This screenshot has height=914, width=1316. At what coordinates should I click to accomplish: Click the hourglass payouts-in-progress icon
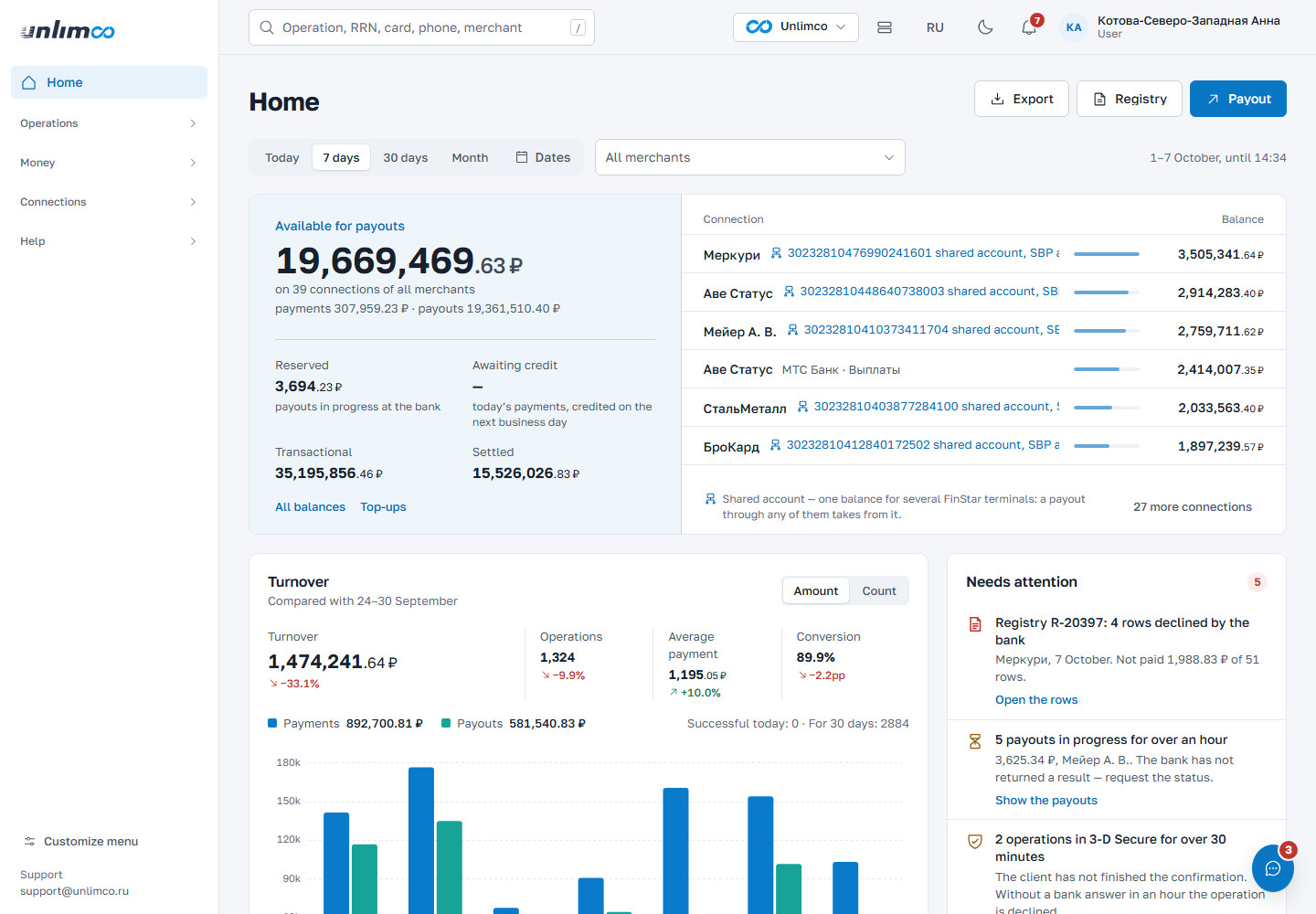[975, 741]
